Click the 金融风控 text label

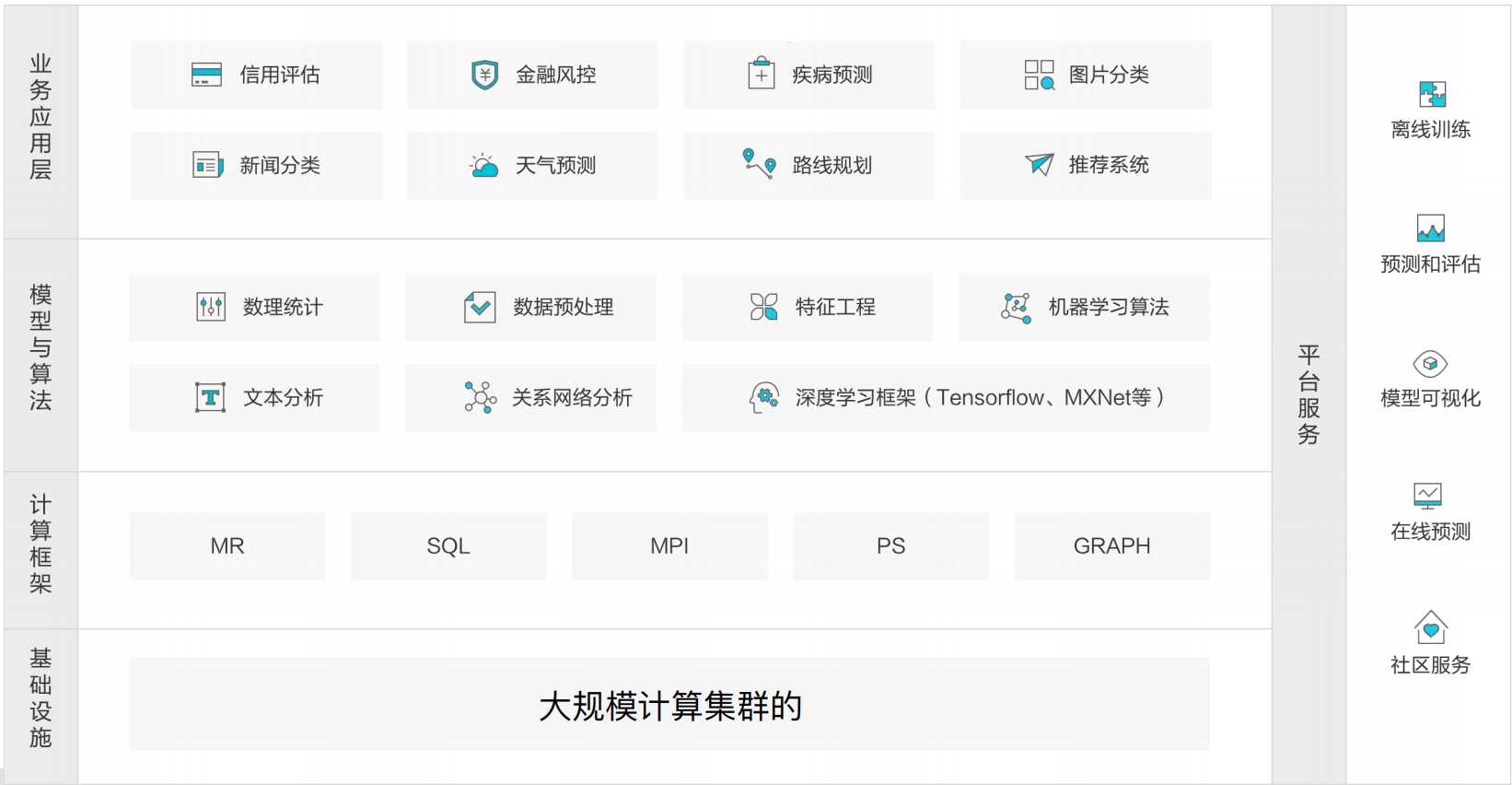[556, 75]
